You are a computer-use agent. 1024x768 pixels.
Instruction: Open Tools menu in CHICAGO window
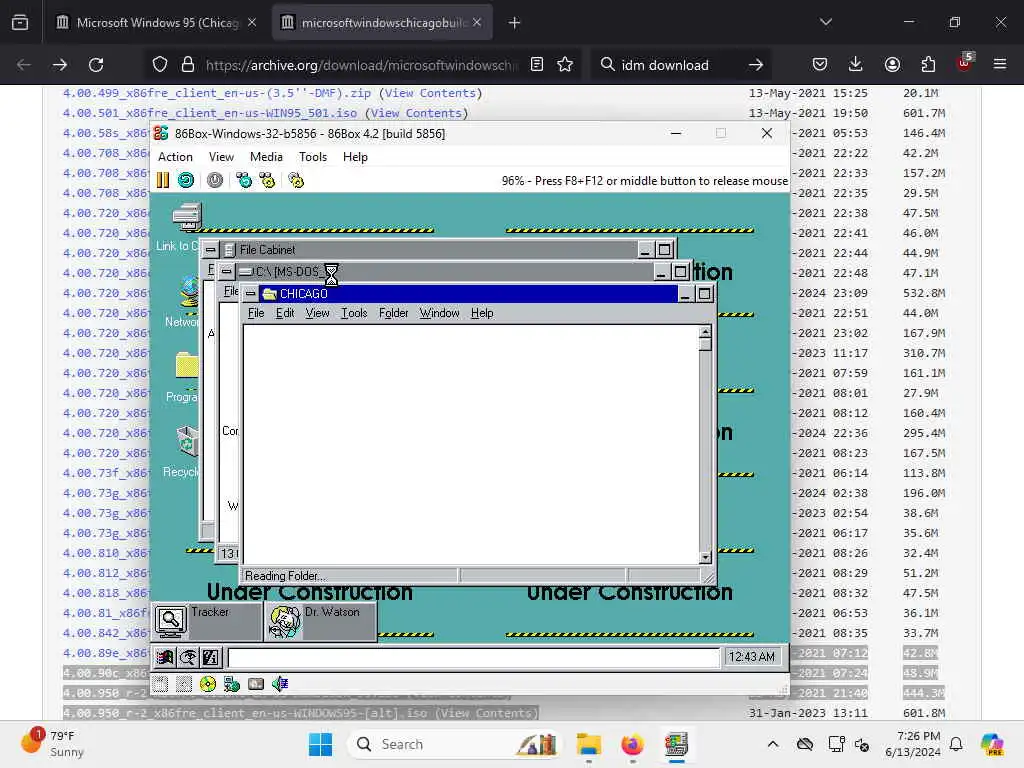(x=354, y=313)
